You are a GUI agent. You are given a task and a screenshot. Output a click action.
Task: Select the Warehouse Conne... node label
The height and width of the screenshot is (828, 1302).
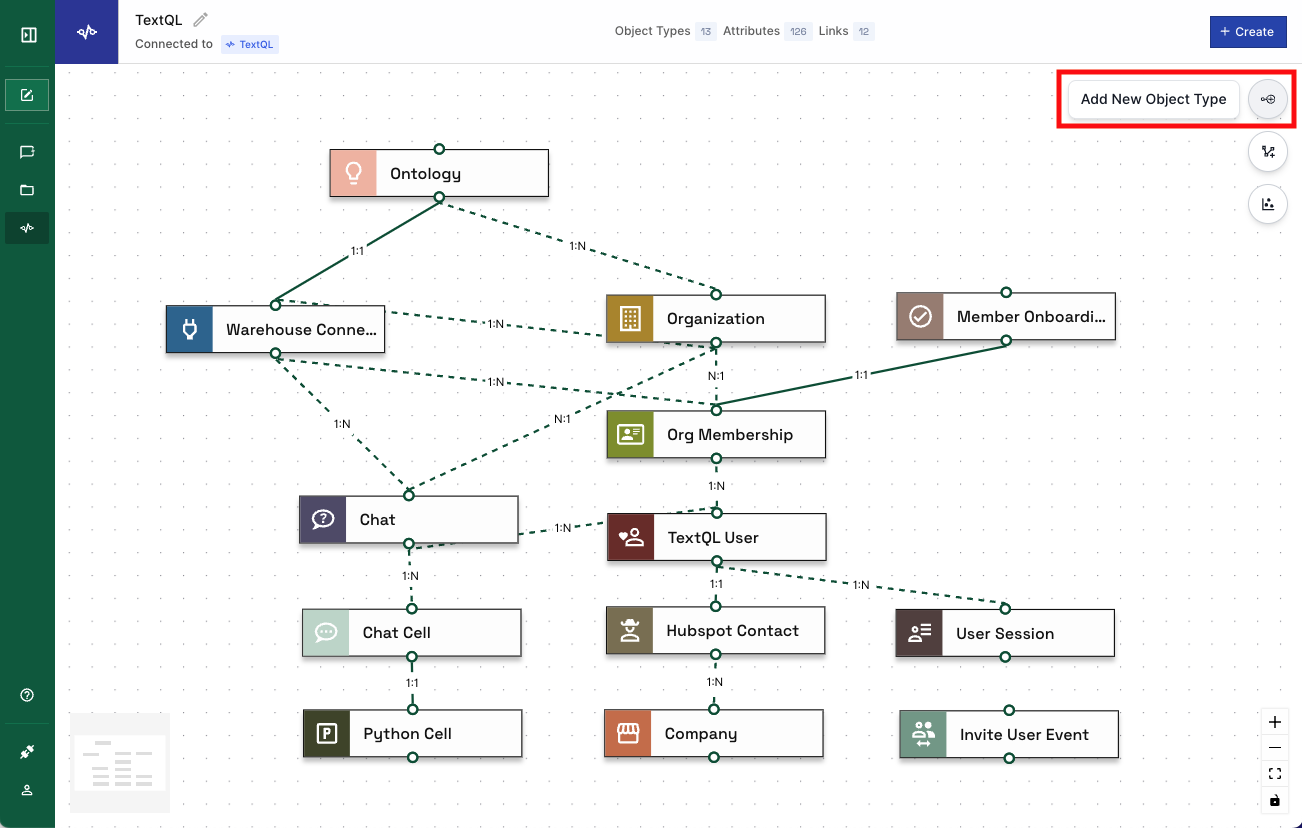pos(301,329)
